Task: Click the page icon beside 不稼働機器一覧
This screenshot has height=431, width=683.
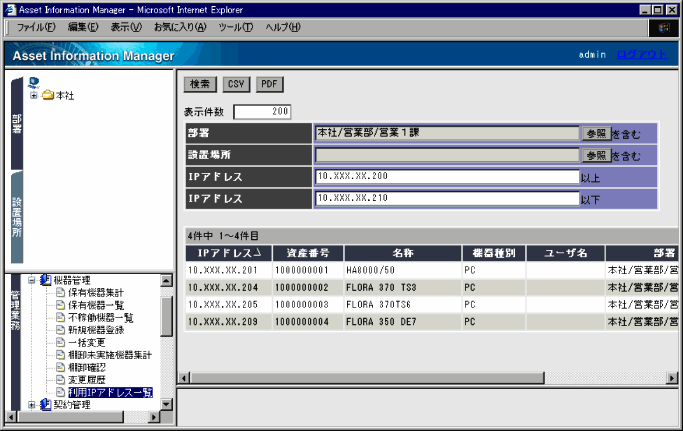Action: [61, 317]
